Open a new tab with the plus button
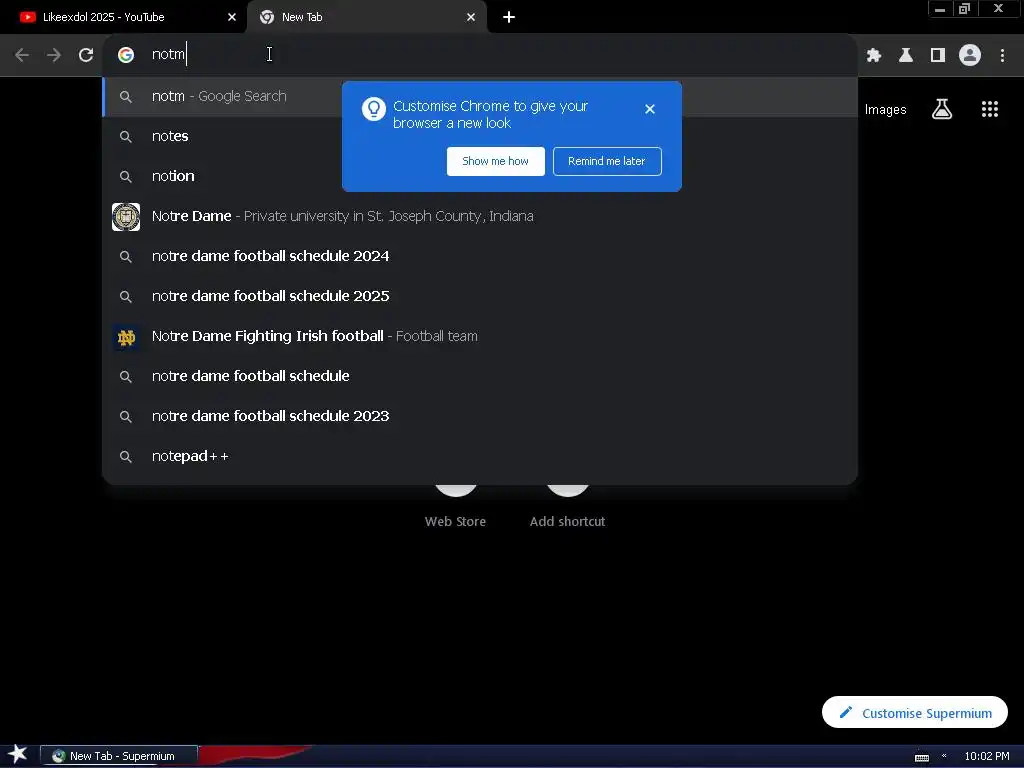Viewport: 1024px width, 768px height. coord(509,17)
